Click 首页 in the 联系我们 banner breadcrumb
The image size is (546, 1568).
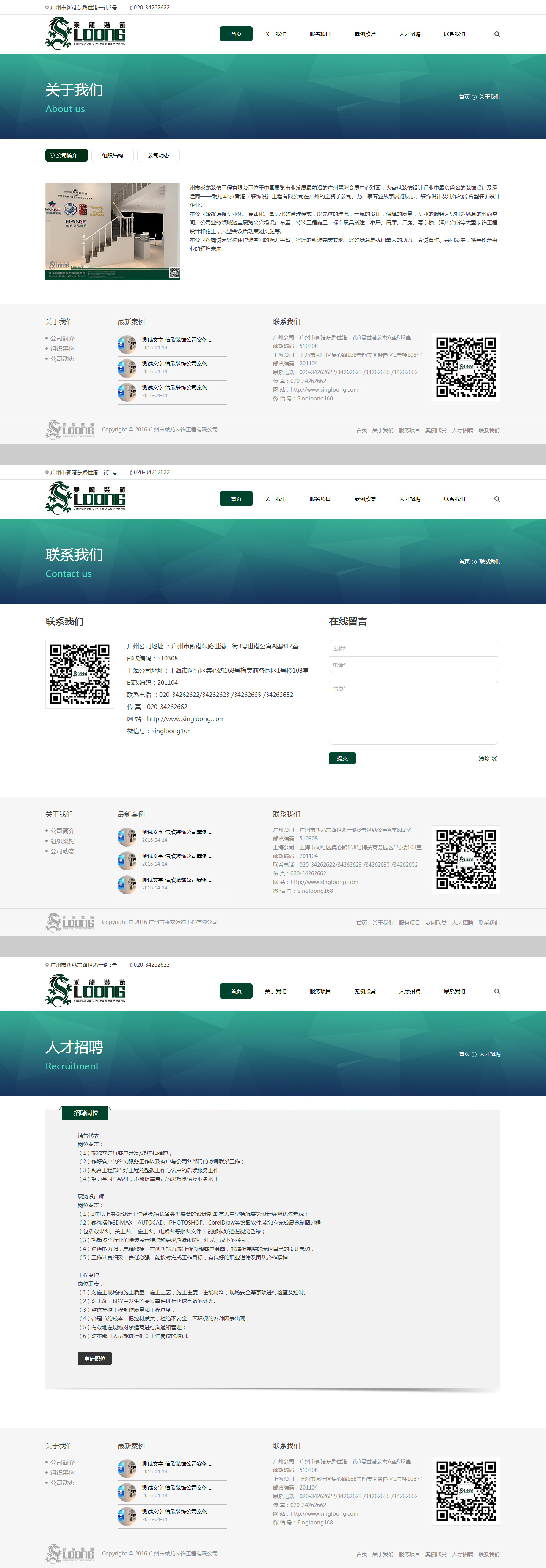pyautogui.click(x=464, y=562)
